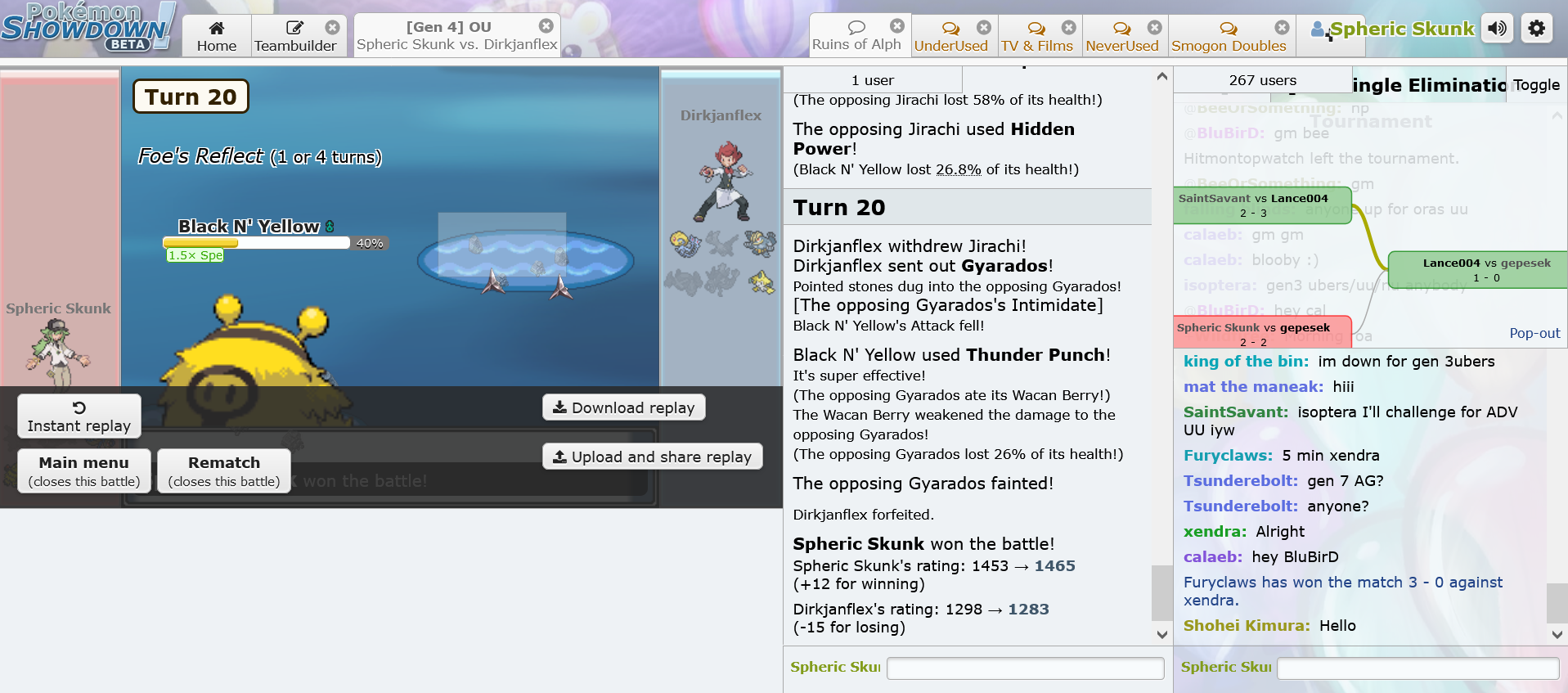
Task: Click the Instant replay button
Action: (x=79, y=416)
